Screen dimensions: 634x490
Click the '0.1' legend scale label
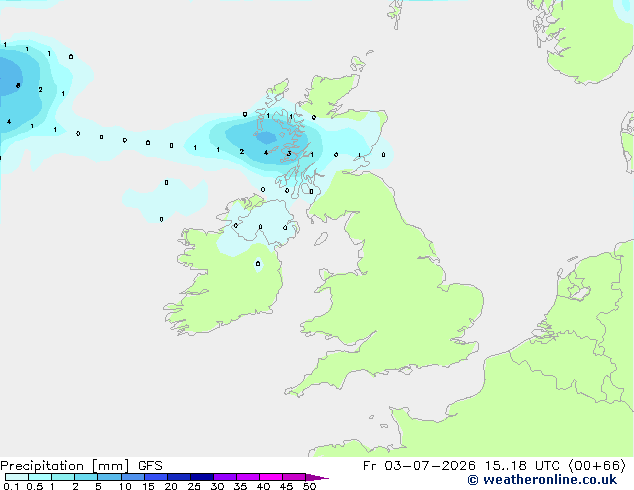tap(11, 486)
